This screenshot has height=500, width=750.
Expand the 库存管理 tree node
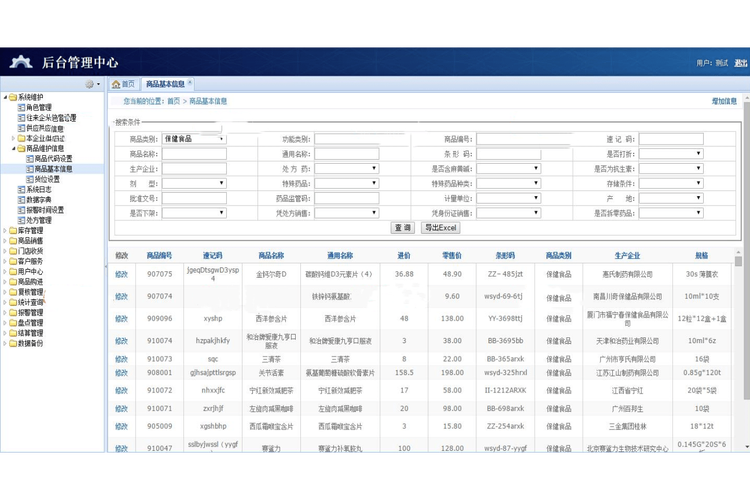coord(5,231)
